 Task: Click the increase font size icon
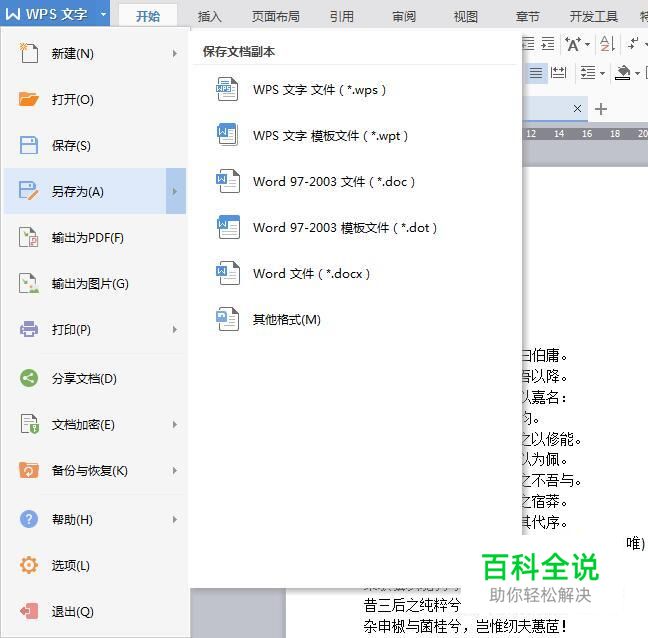coord(573,44)
